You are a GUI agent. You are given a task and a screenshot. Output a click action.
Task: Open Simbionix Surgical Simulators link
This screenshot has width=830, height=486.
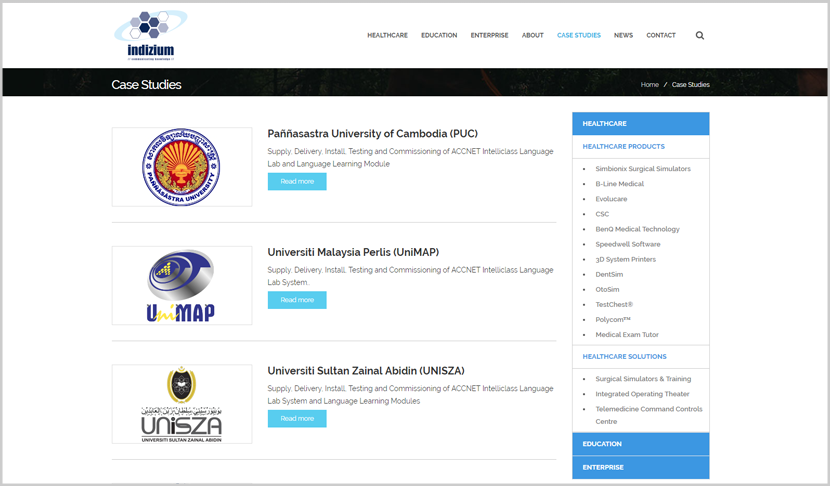[643, 169]
